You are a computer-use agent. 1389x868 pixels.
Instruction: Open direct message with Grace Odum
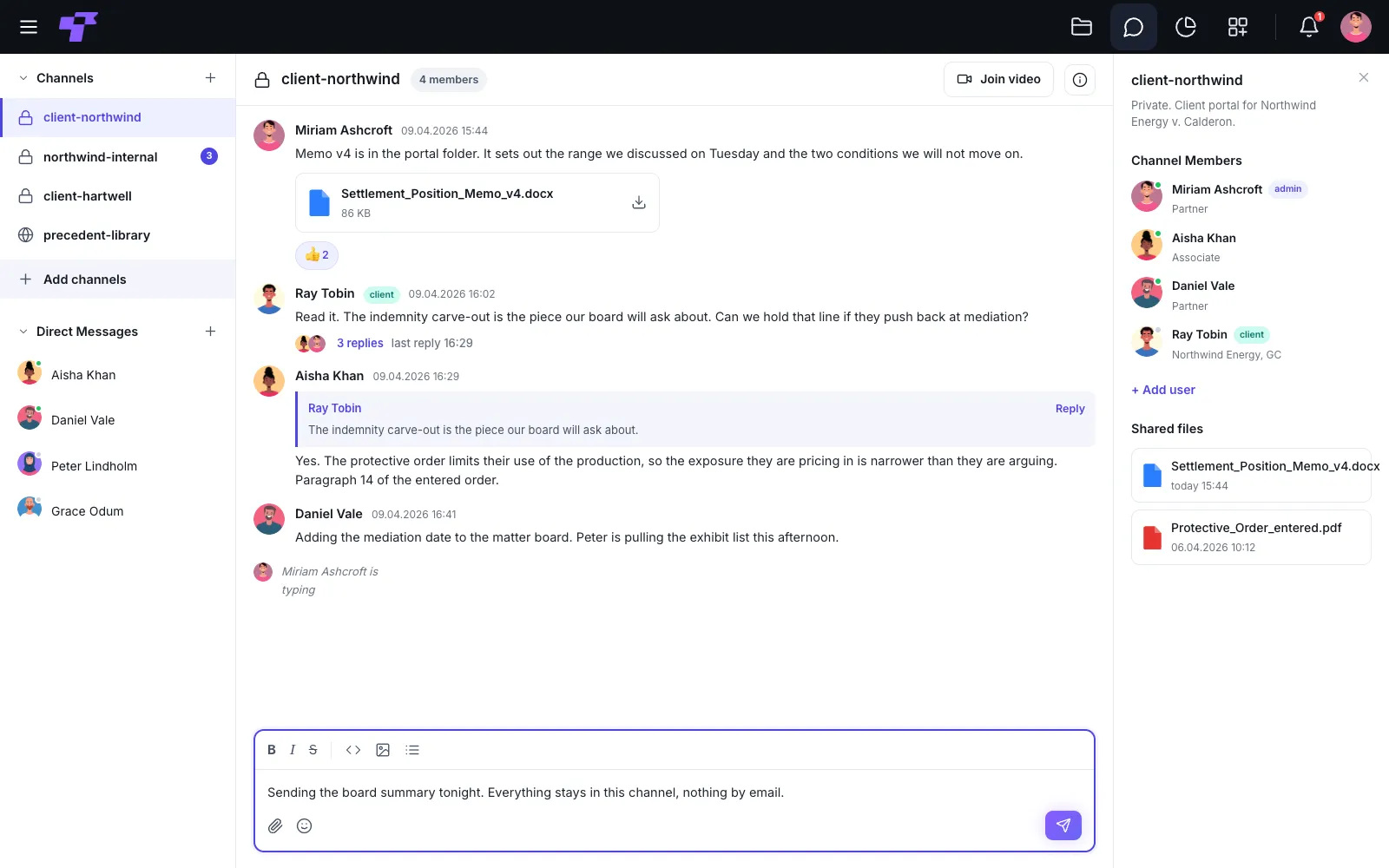118,511
